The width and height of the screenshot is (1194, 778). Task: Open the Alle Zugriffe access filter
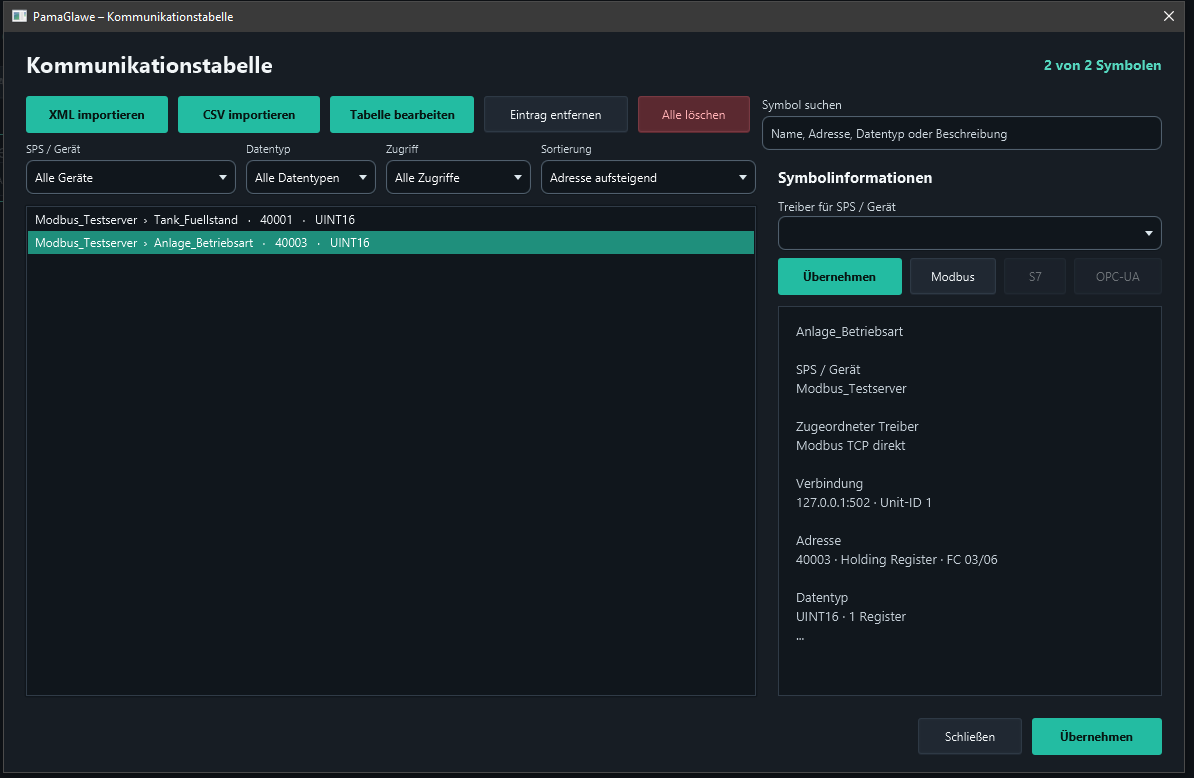coord(458,177)
